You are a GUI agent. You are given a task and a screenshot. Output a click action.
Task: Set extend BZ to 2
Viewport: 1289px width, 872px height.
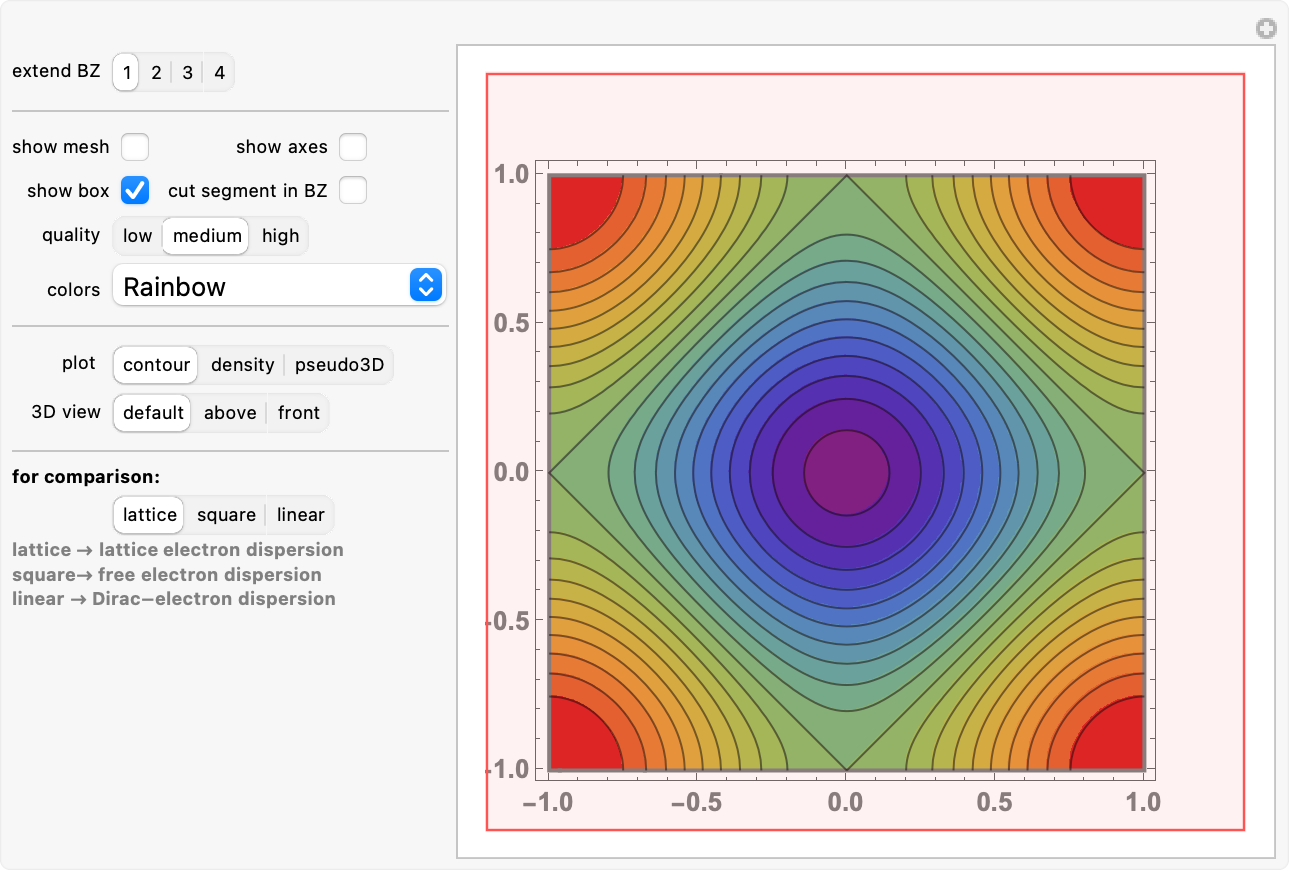click(x=156, y=72)
